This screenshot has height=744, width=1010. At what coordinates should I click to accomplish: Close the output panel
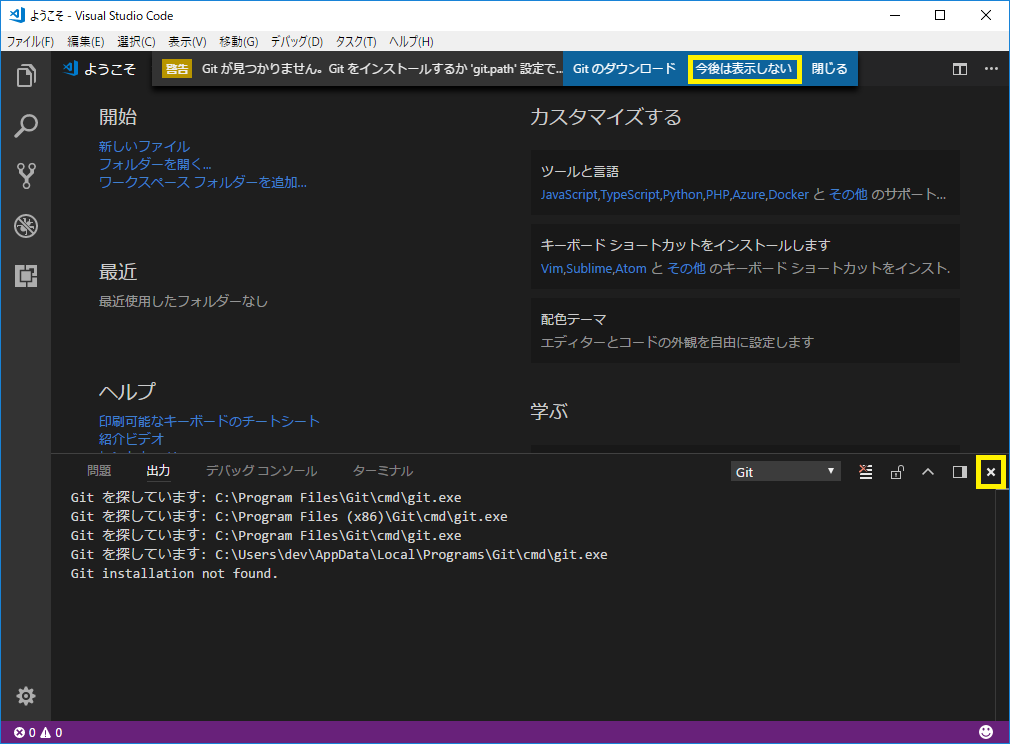991,472
